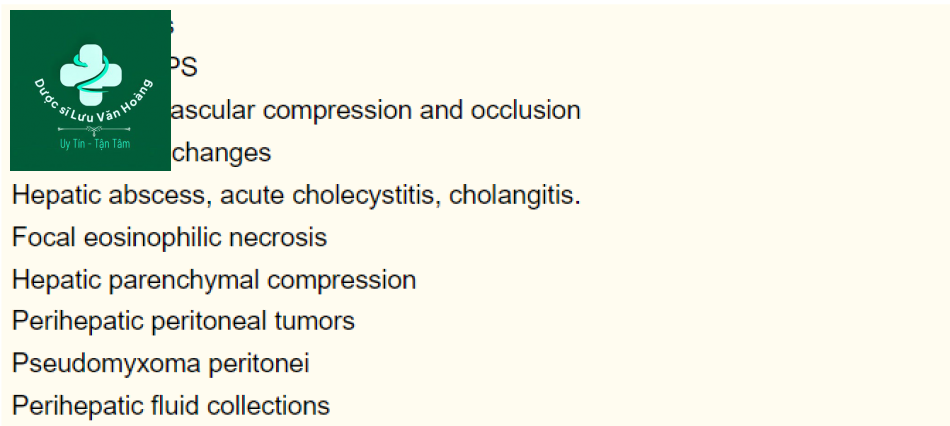Click the "PS" text right of the logo
950x426 pixels.
tap(184, 67)
